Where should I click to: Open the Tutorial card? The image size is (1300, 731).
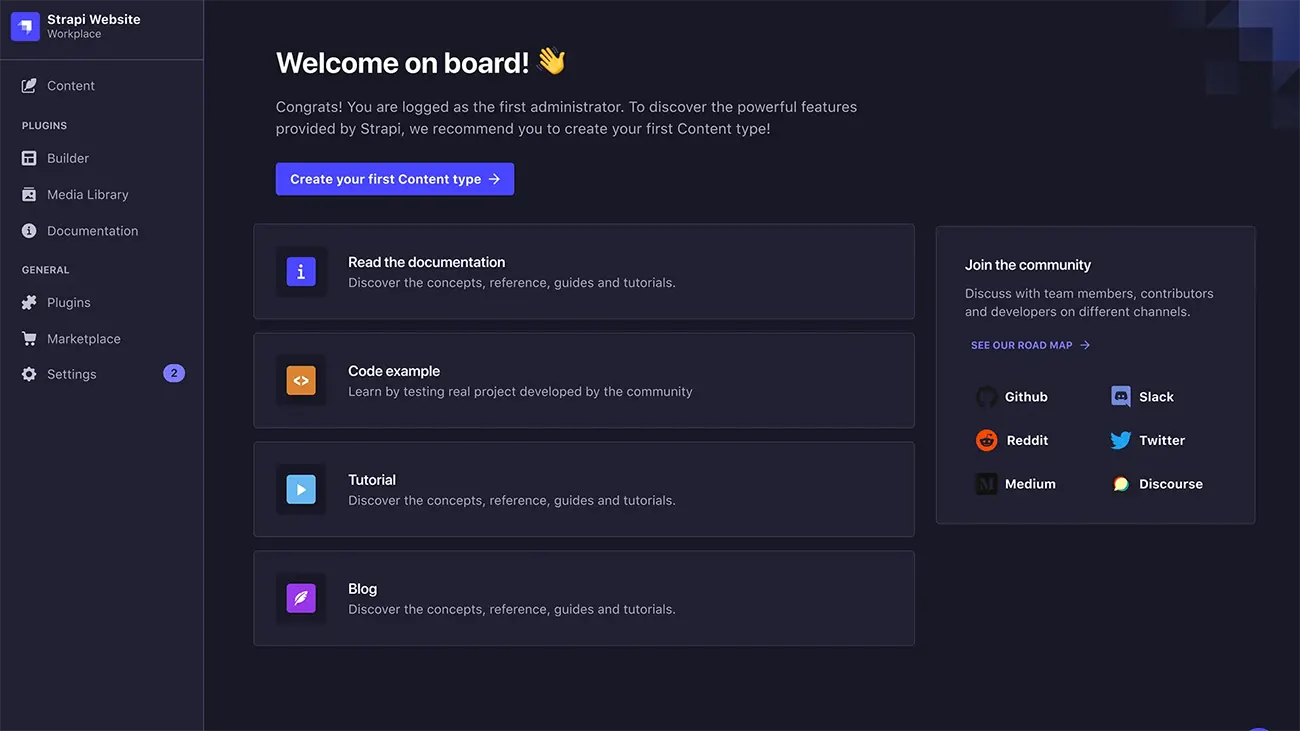point(584,490)
